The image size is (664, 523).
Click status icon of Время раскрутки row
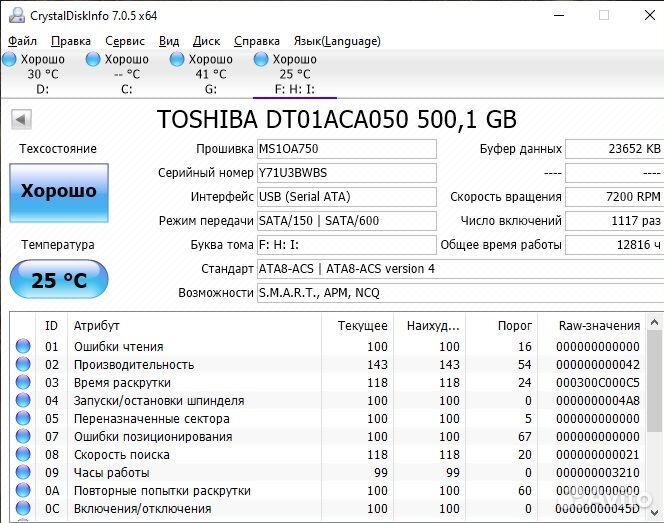(x=23, y=382)
